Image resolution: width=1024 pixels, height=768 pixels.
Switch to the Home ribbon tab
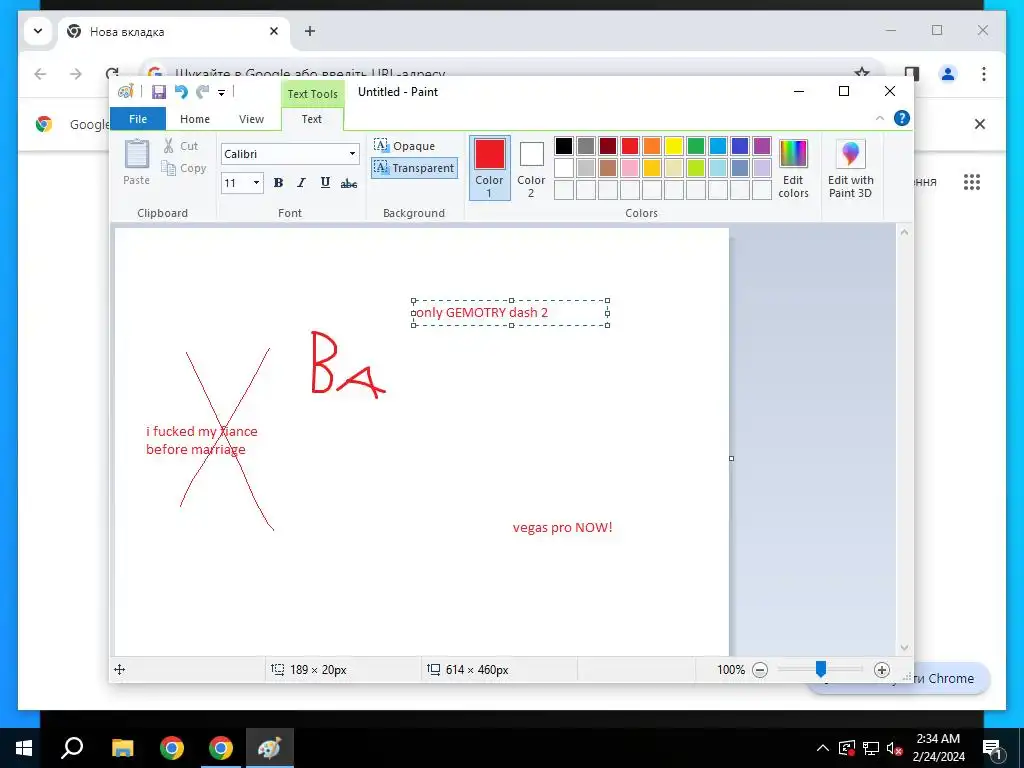(195, 119)
